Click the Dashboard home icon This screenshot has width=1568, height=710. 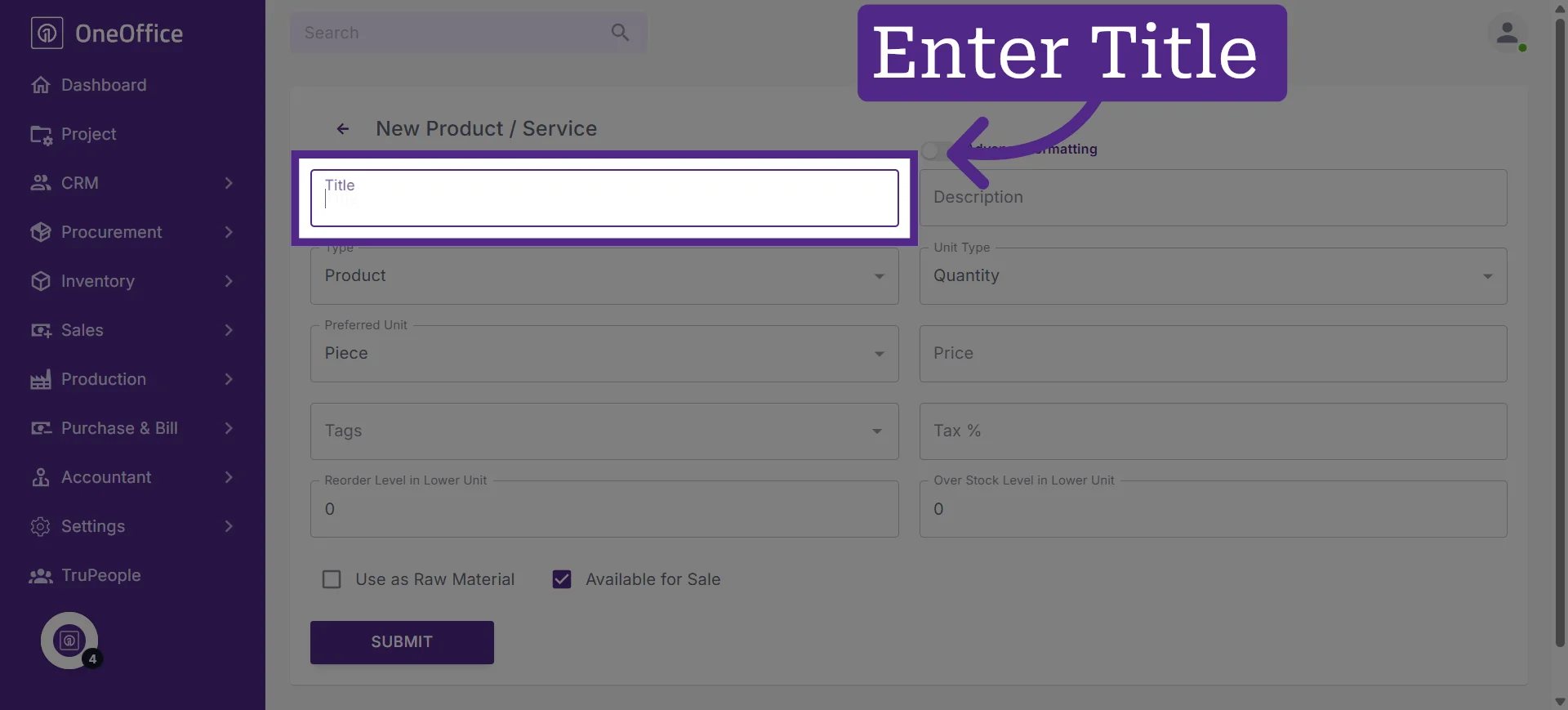click(x=41, y=85)
